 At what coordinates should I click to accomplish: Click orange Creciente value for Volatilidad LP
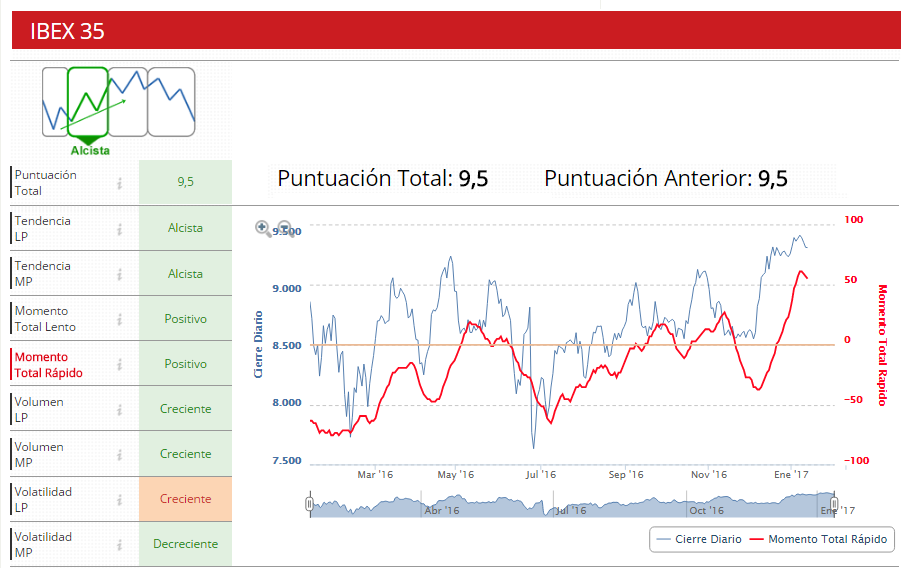(185, 499)
